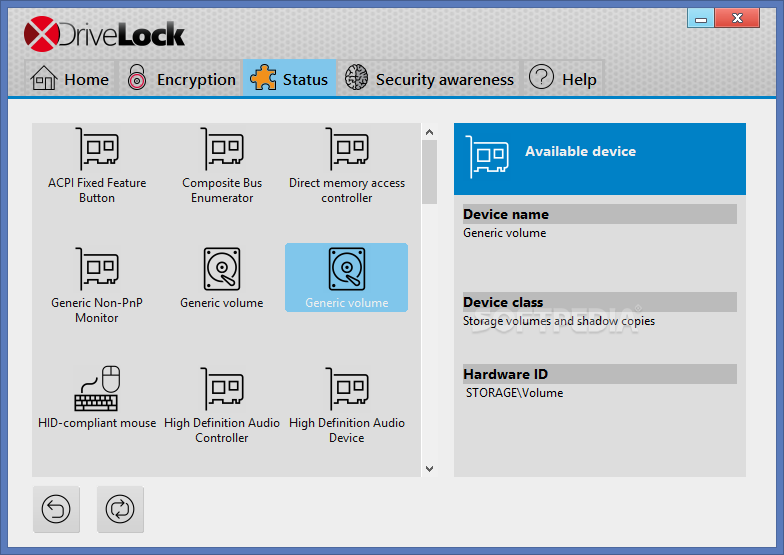Select the High Definition Audio Device icon

(347, 388)
